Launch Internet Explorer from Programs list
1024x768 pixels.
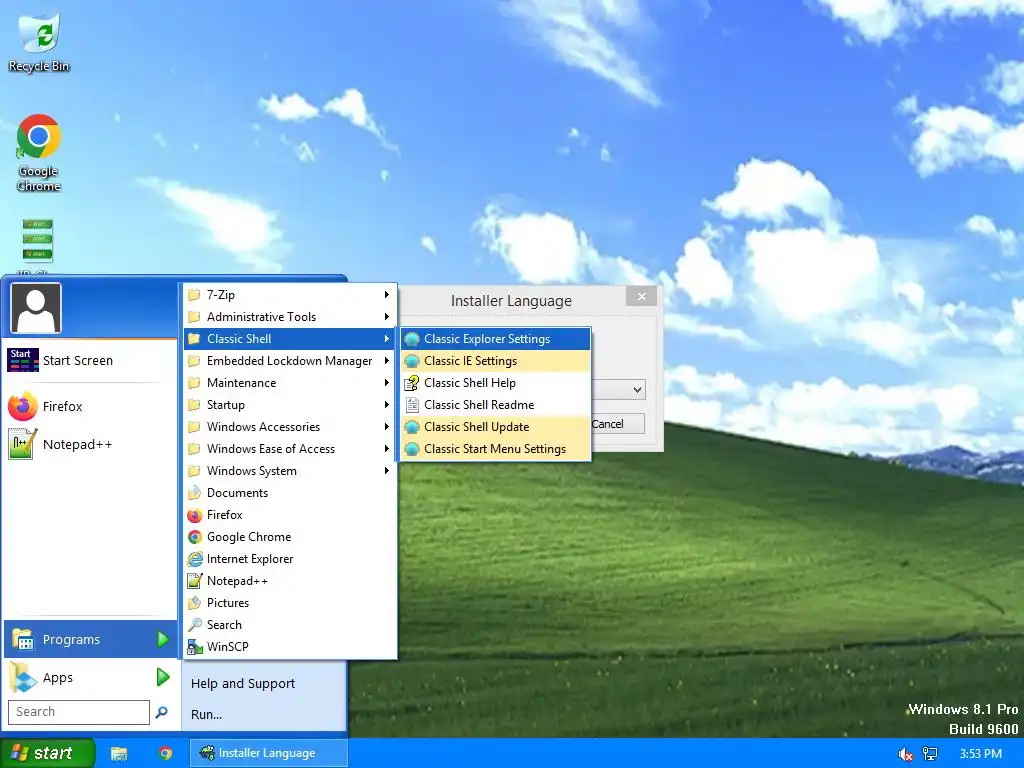click(x=290, y=559)
